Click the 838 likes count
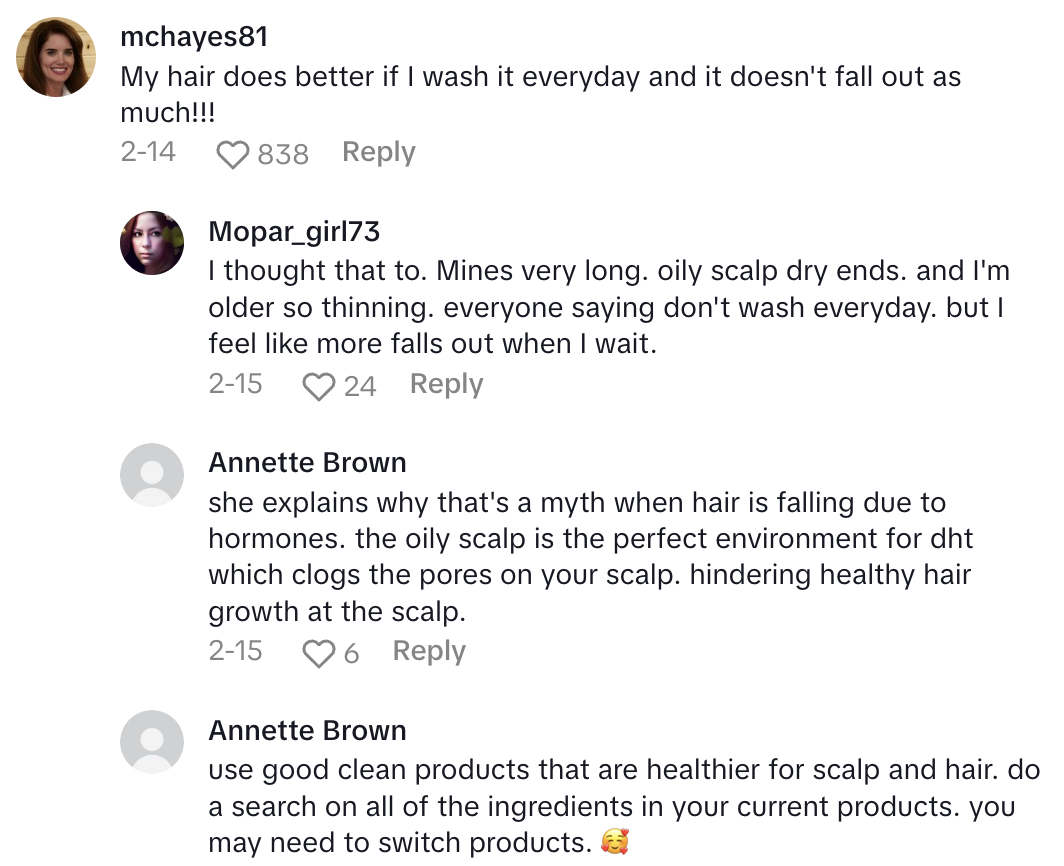This screenshot has height=866, width=1064. pyautogui.click(x=283, y=154)
